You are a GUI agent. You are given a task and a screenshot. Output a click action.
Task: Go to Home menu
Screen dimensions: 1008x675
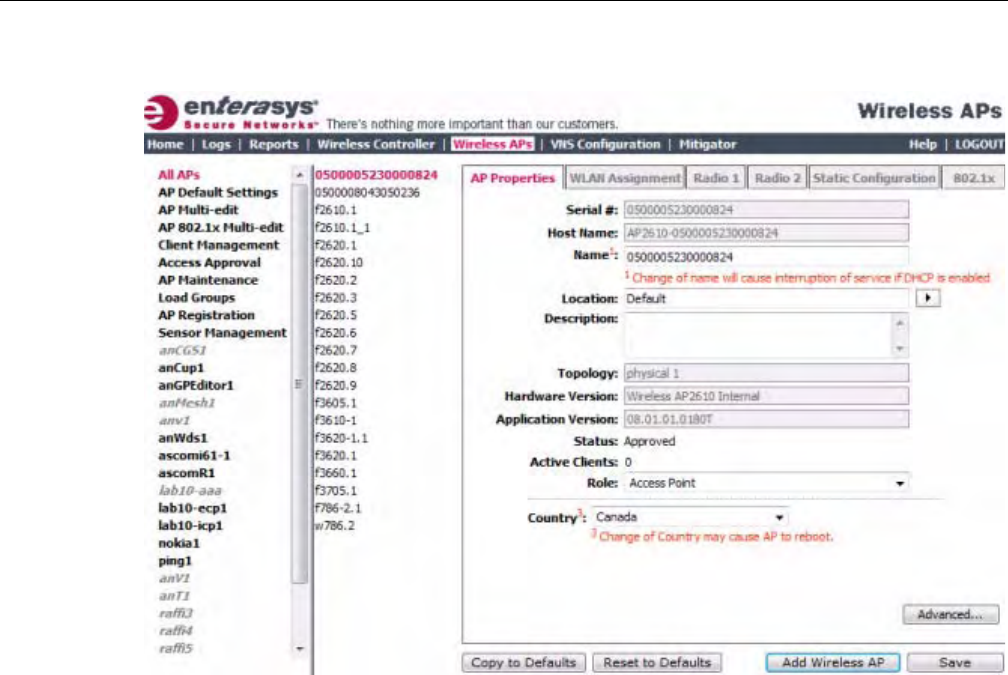click(165, 145)
